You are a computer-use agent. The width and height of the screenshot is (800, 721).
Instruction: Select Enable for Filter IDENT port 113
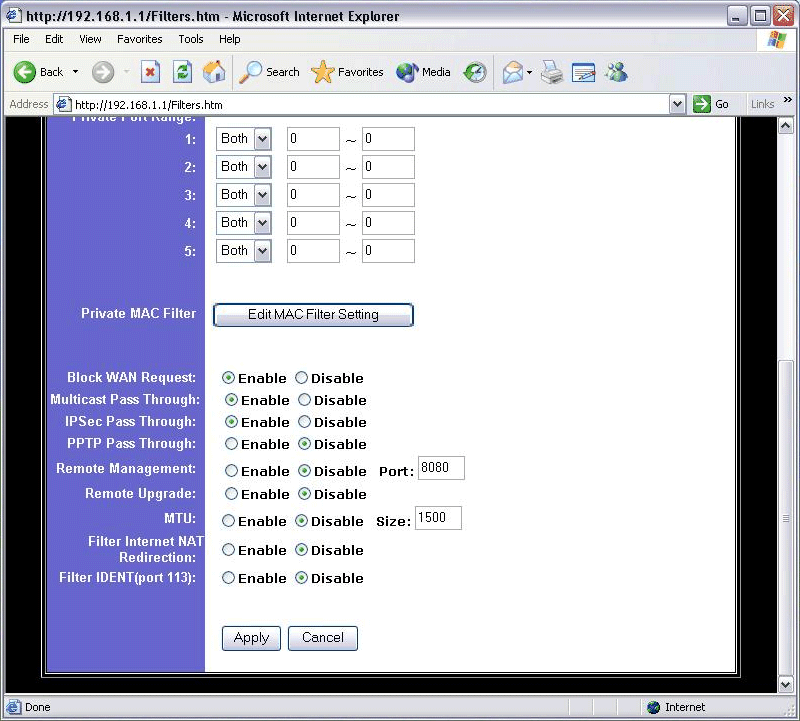tap(228, 578)
